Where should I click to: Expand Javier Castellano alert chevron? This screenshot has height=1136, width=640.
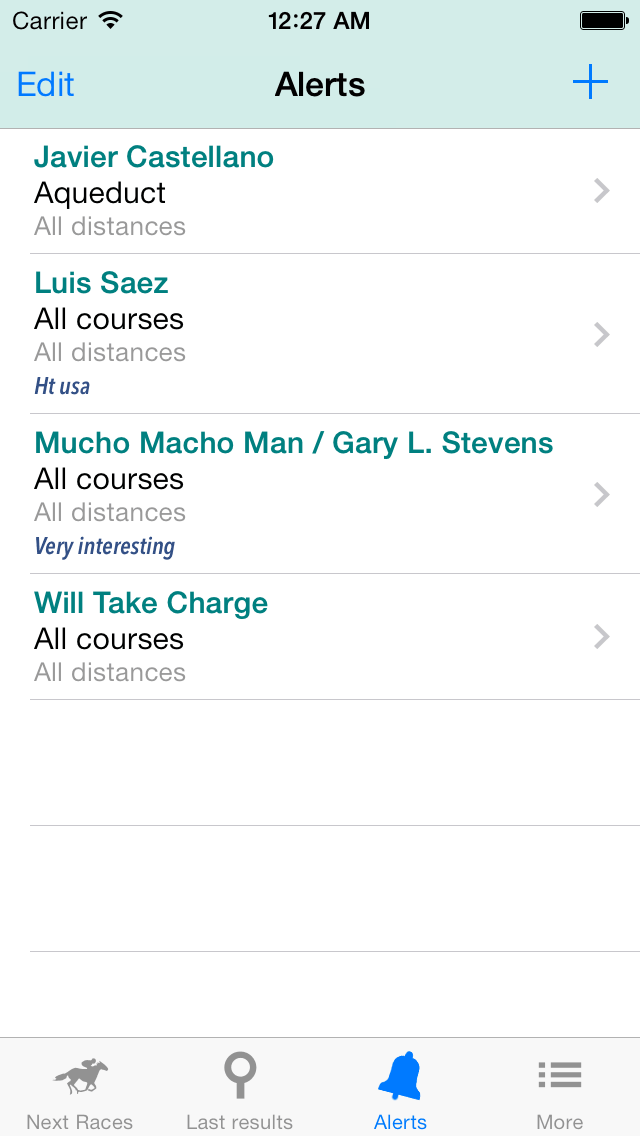tap(601, 191)
